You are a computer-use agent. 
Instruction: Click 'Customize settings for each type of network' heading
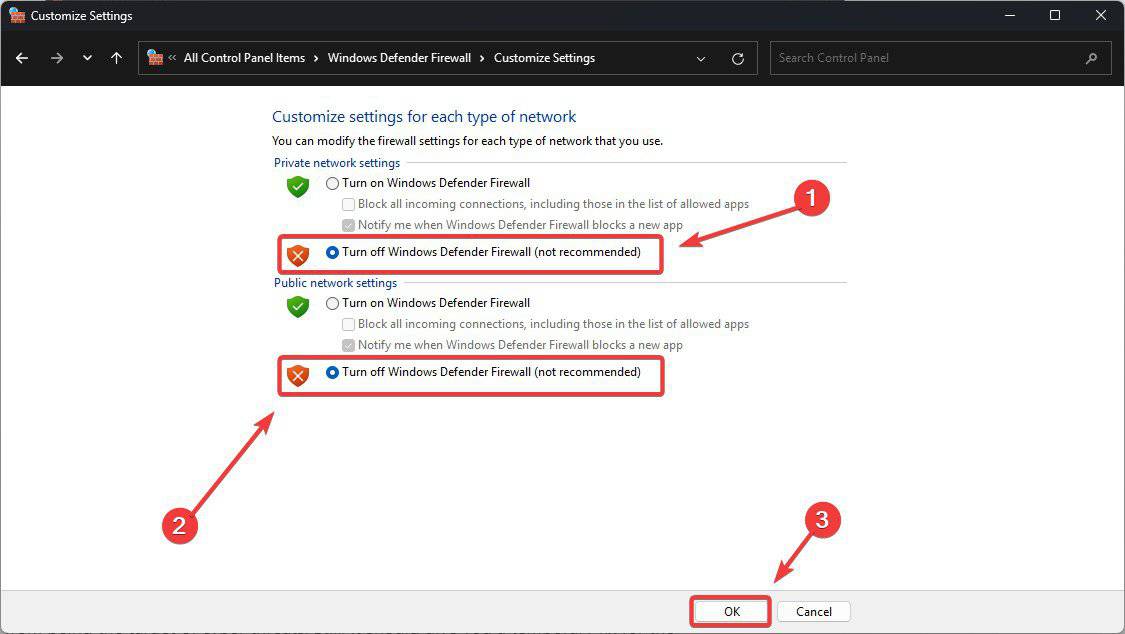(424, 117)
